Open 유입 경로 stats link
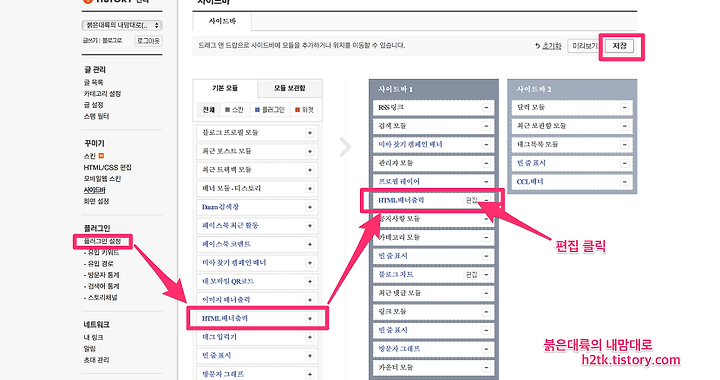 tap(99, 264)
